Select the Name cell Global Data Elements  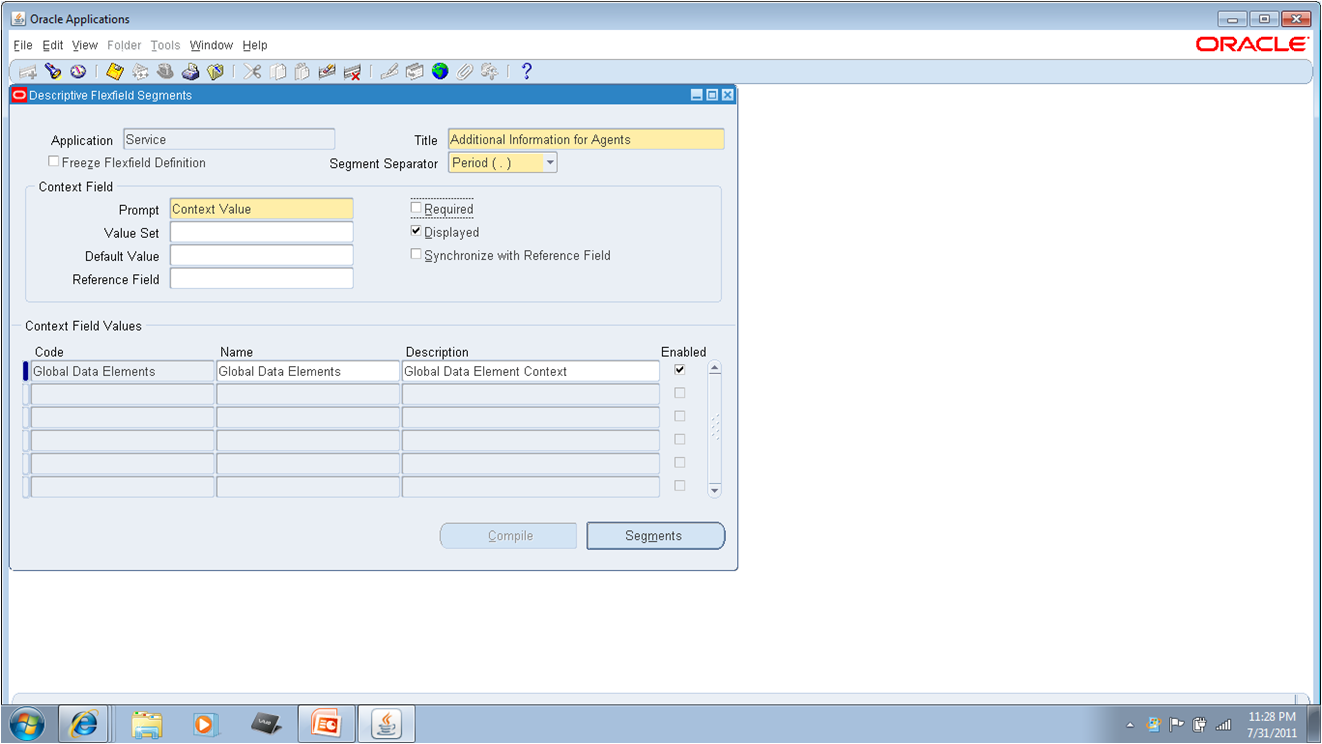[x=308, y=371]
